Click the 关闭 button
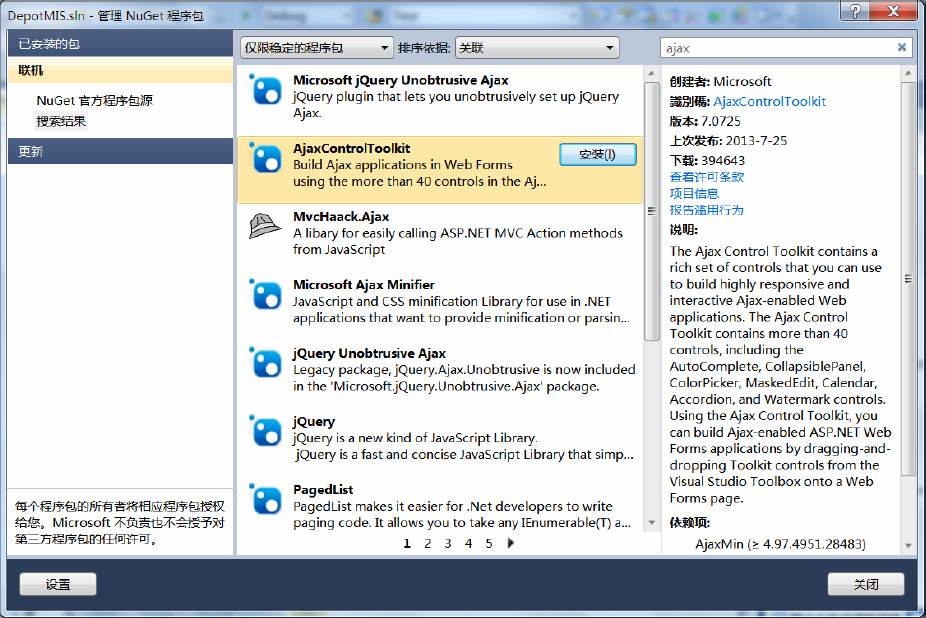This screenshot has height=618, width=926. pyautogui.click(x=866, y=584)
